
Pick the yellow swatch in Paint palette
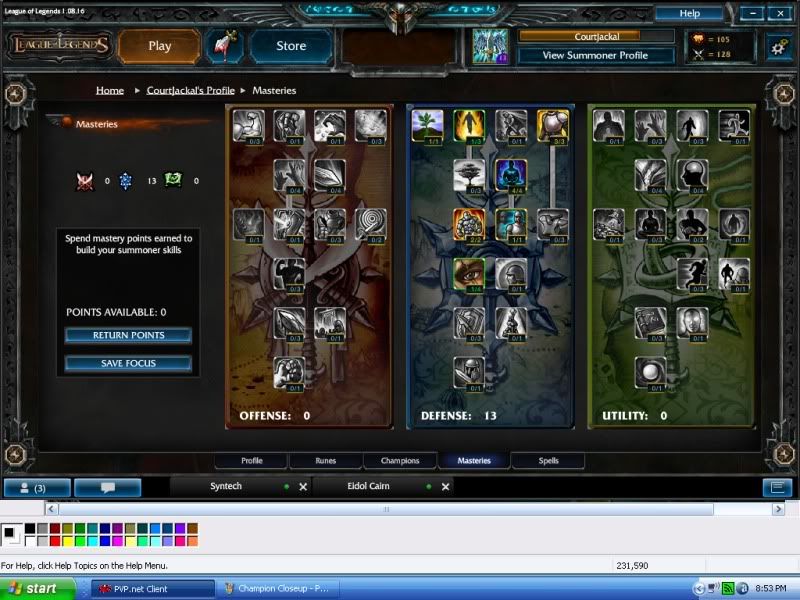point(68,541)
